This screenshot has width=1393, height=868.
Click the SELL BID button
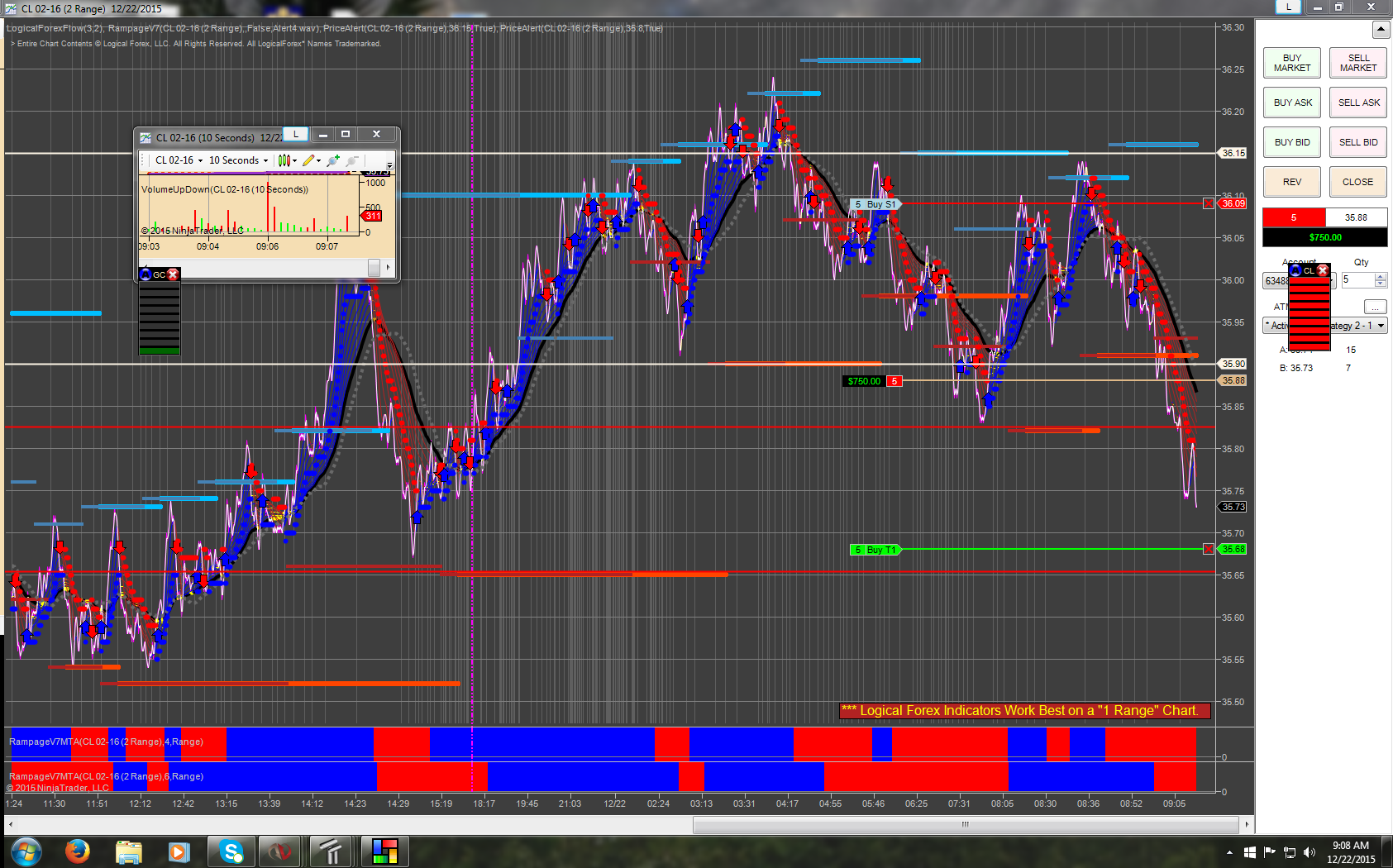click(1358, 142)
